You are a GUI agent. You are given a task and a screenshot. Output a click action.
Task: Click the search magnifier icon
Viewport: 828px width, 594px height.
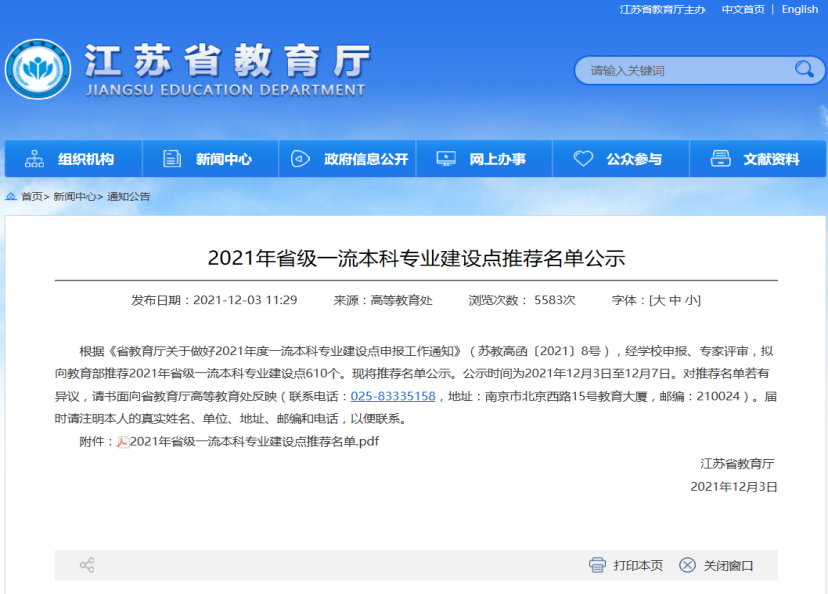click(x=803, y=69)
